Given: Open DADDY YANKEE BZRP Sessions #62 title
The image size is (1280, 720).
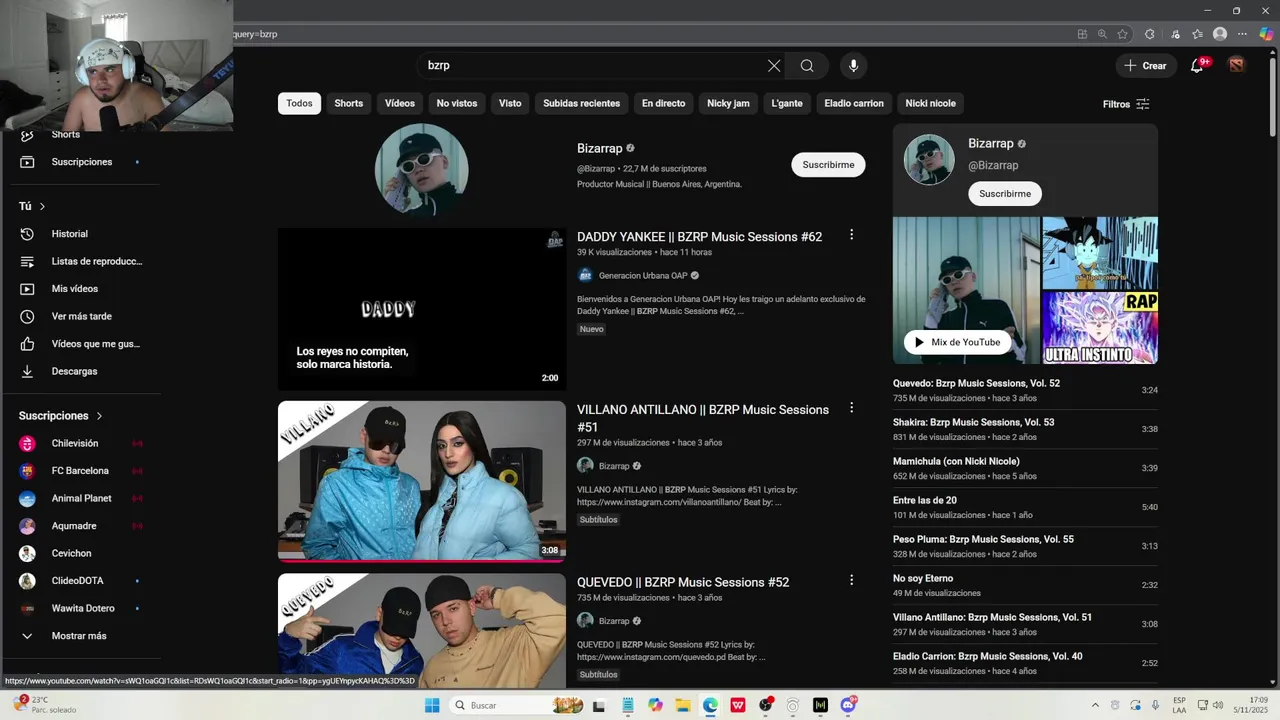Looking at the screenshot, I should 699,237.
